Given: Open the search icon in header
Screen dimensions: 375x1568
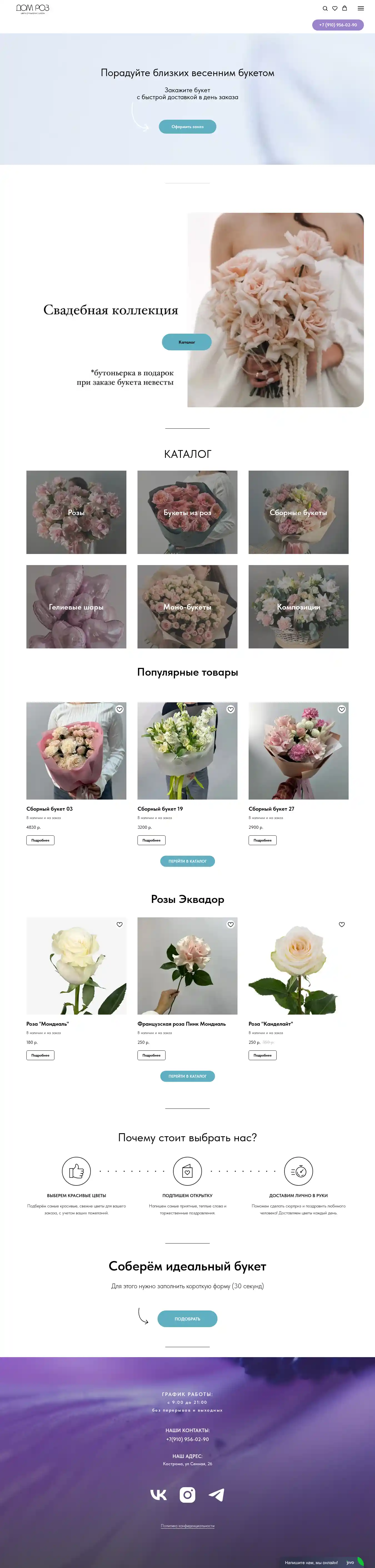Looking at the screenshot, I should pyautogui.click(x=325, y=9).
